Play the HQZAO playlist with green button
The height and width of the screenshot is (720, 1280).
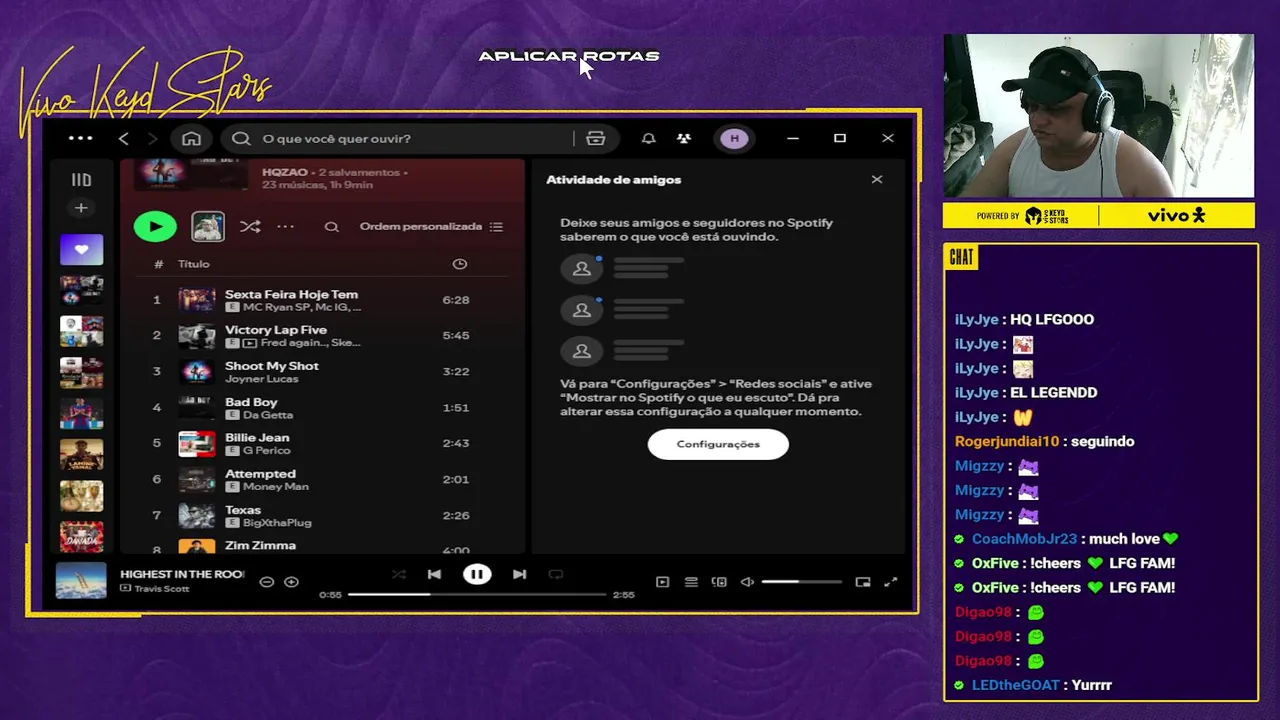pyautogui.click(x=155, y=227)
